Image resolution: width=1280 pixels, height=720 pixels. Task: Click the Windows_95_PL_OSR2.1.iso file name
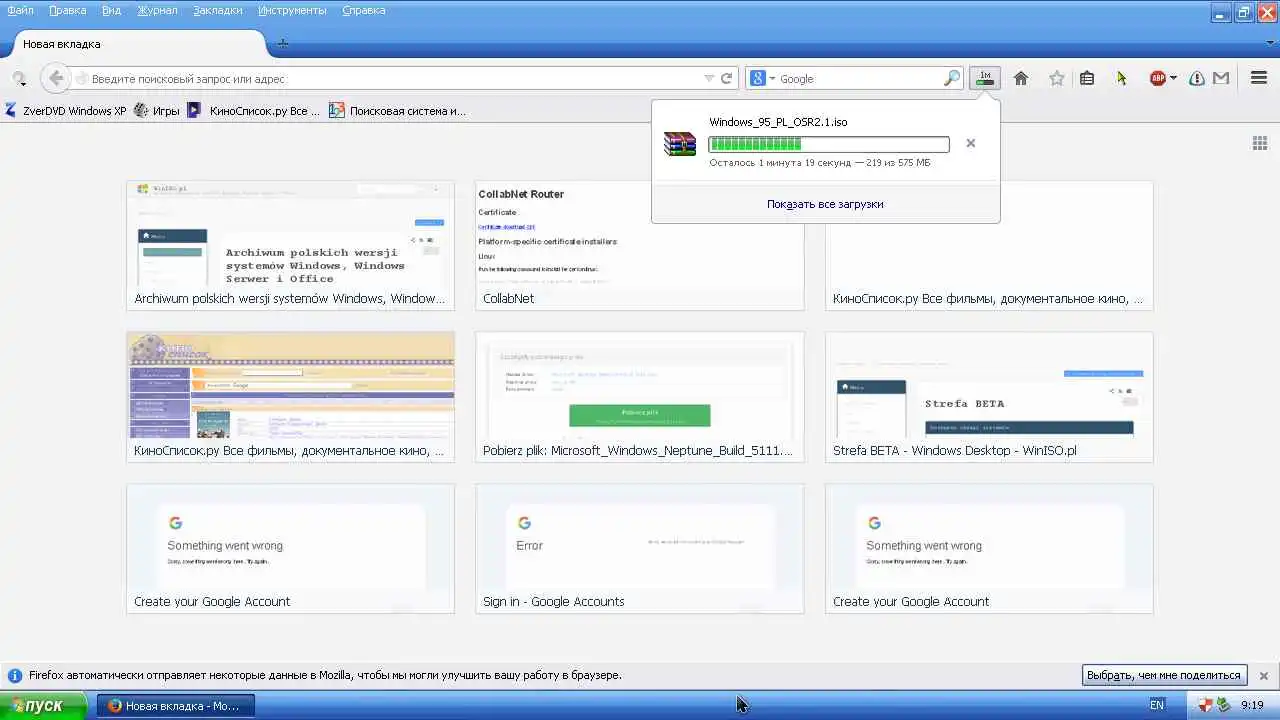point(778,122)
